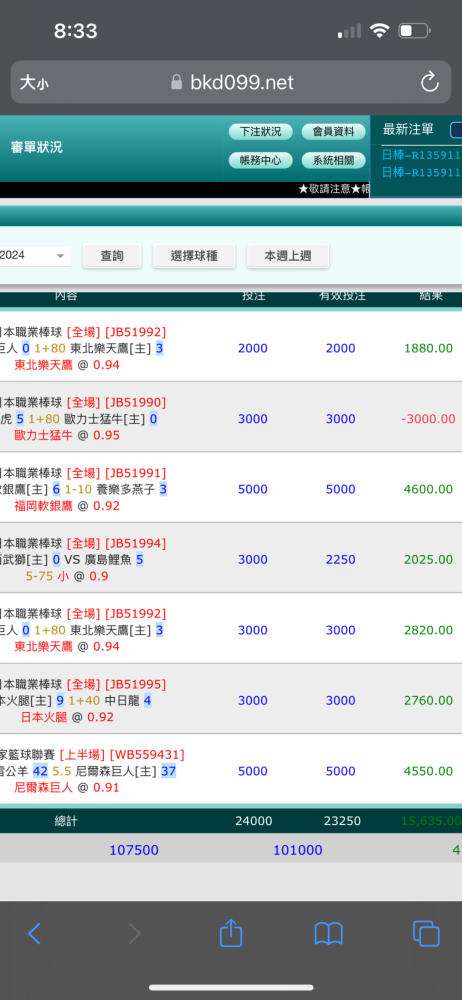Click the 選擇球種 button
This screenshot has height=1000, width=462.
point(194,256)
